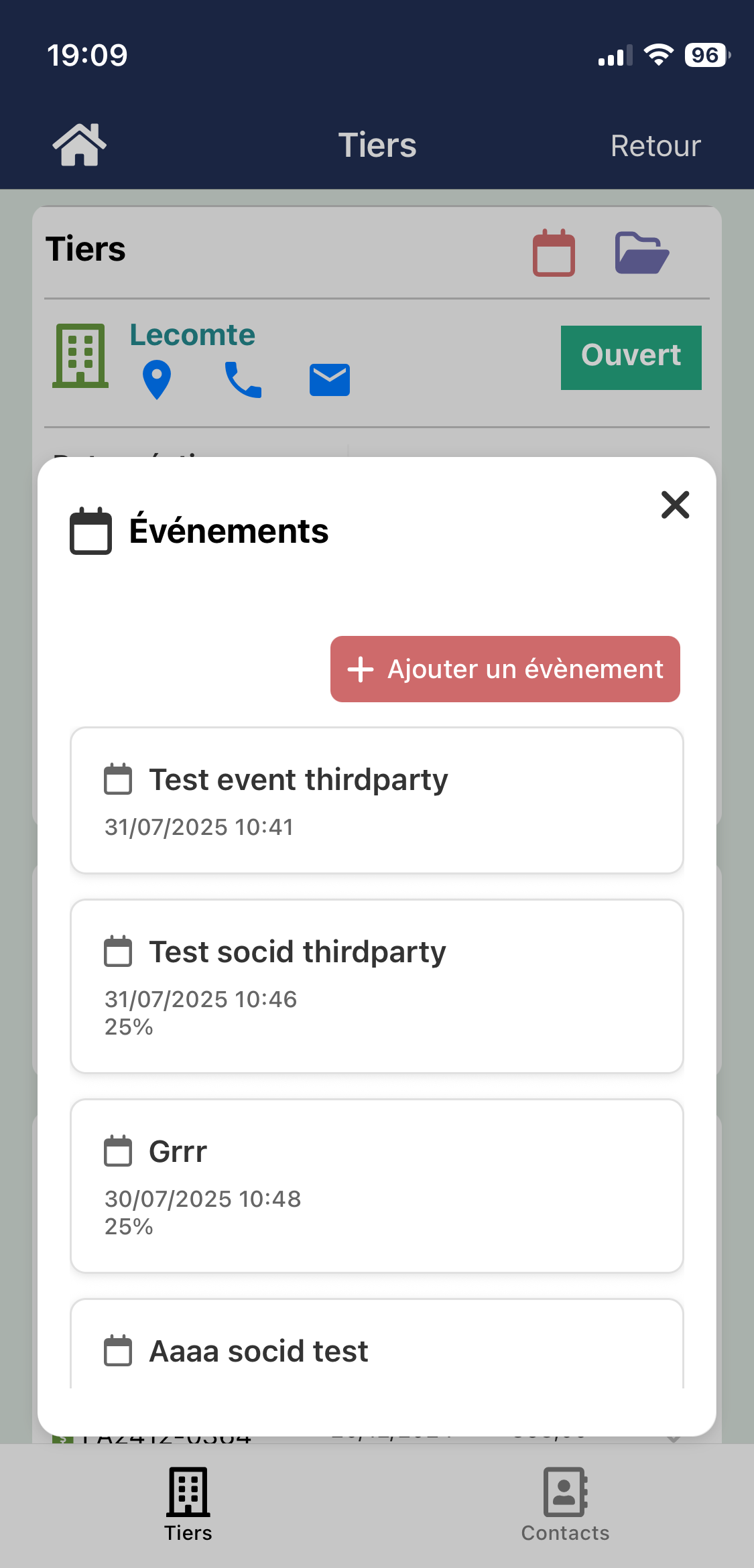Tap the home icon in header

(79, 145)
